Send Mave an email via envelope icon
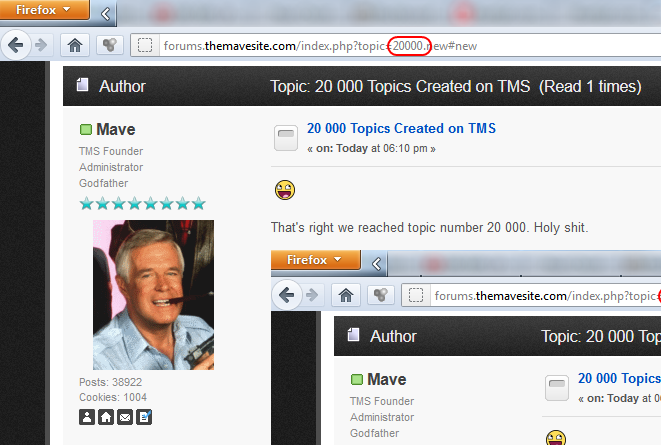Screen dimensions: 661x445 [124, 416]
